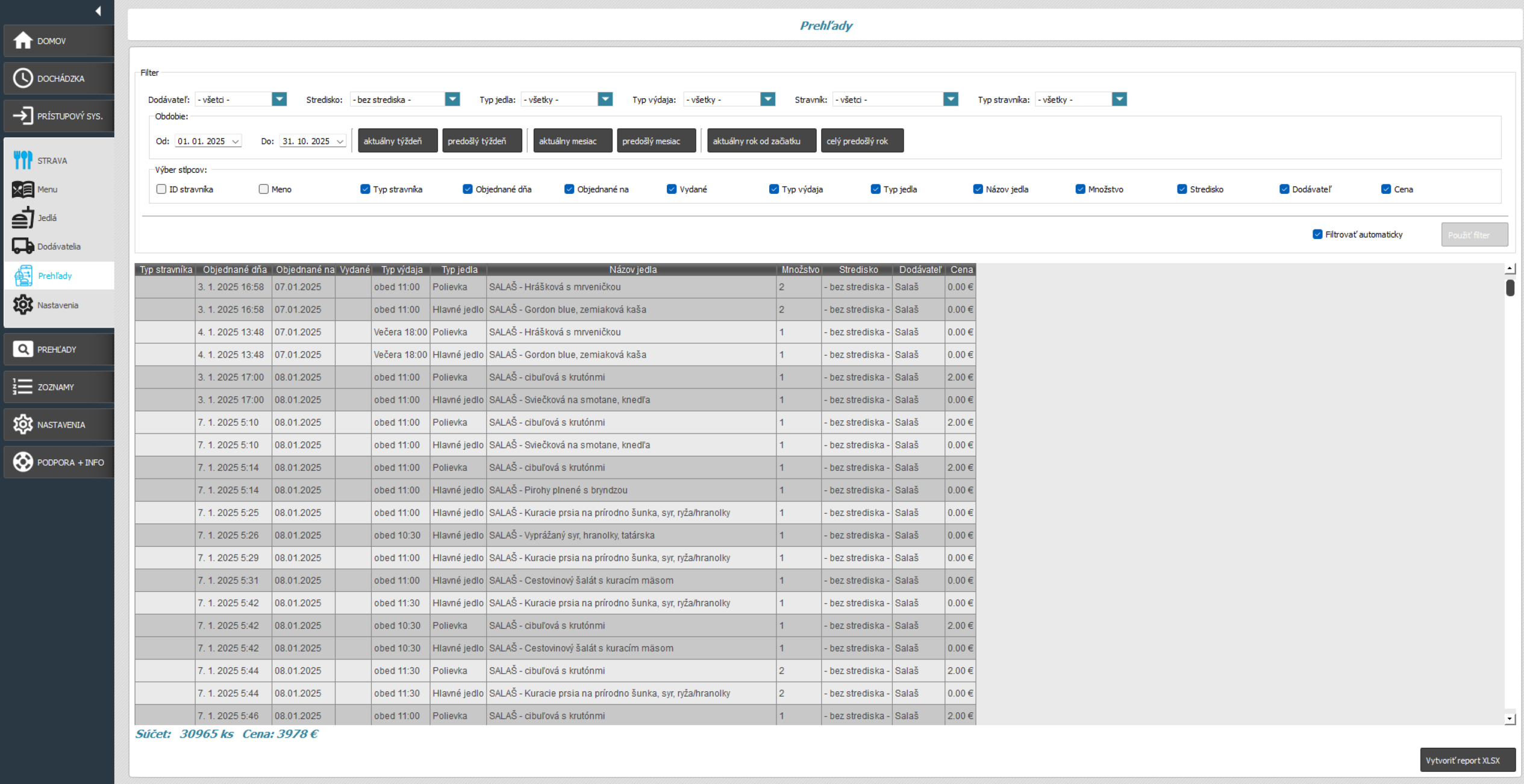This screenshot has width=1524, height=784.
Task: Disable Filtrovať automaticky checkbox
Action: point(1317,234)
